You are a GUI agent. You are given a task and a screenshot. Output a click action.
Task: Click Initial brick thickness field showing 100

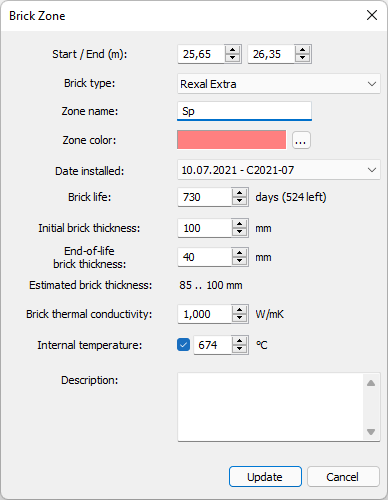(x=205, y=228)
